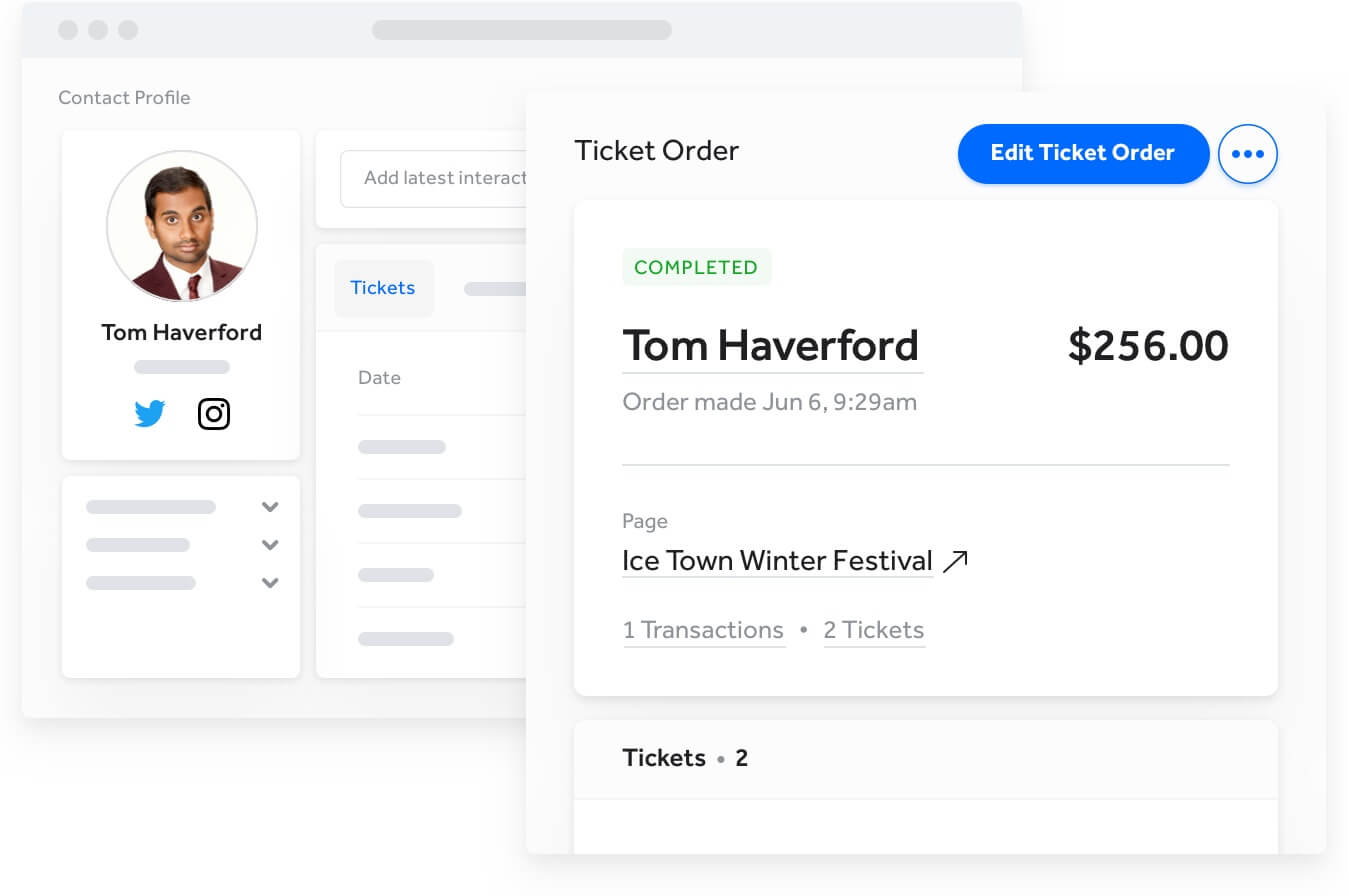
Task: Open the three-dots more options button
Action: pyautogui.click(x=1248, y=154)
